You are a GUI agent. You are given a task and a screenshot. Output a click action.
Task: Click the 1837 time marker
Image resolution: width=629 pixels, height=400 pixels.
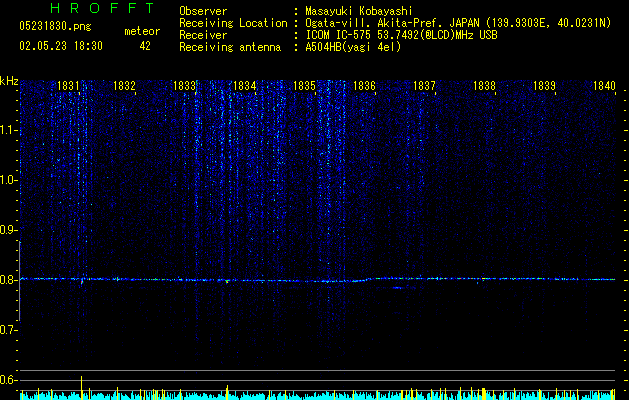pos(424,86)
